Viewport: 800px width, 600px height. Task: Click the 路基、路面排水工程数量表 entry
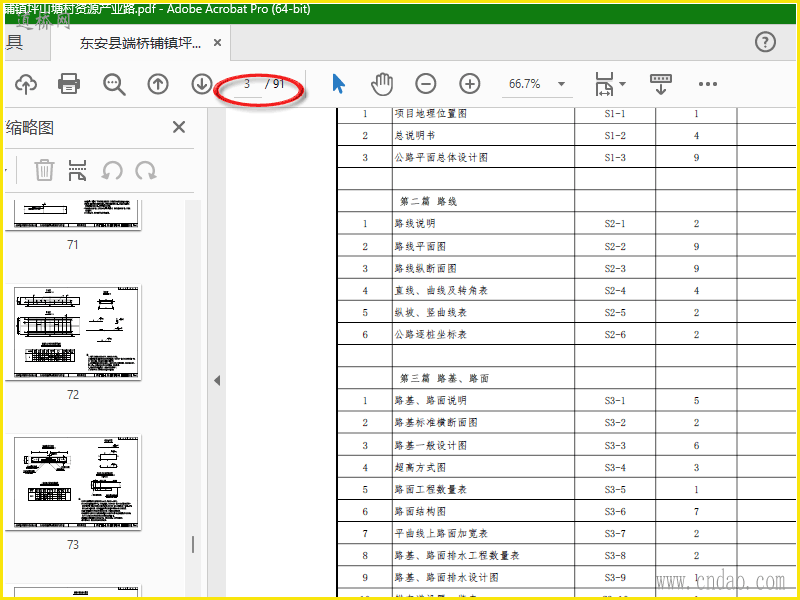click(x=457, y=555)
